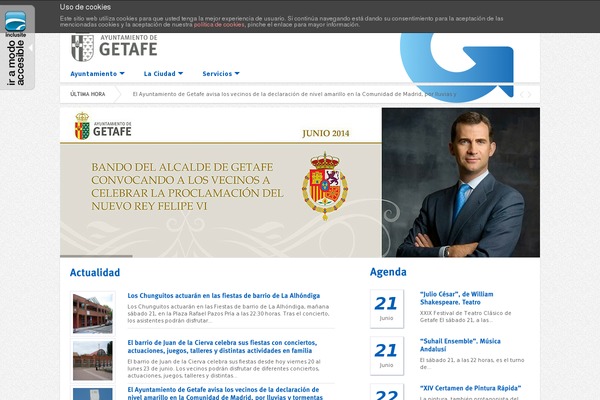
Task: Click the 'Uso de cookies' heading
Action: [85, 7]
